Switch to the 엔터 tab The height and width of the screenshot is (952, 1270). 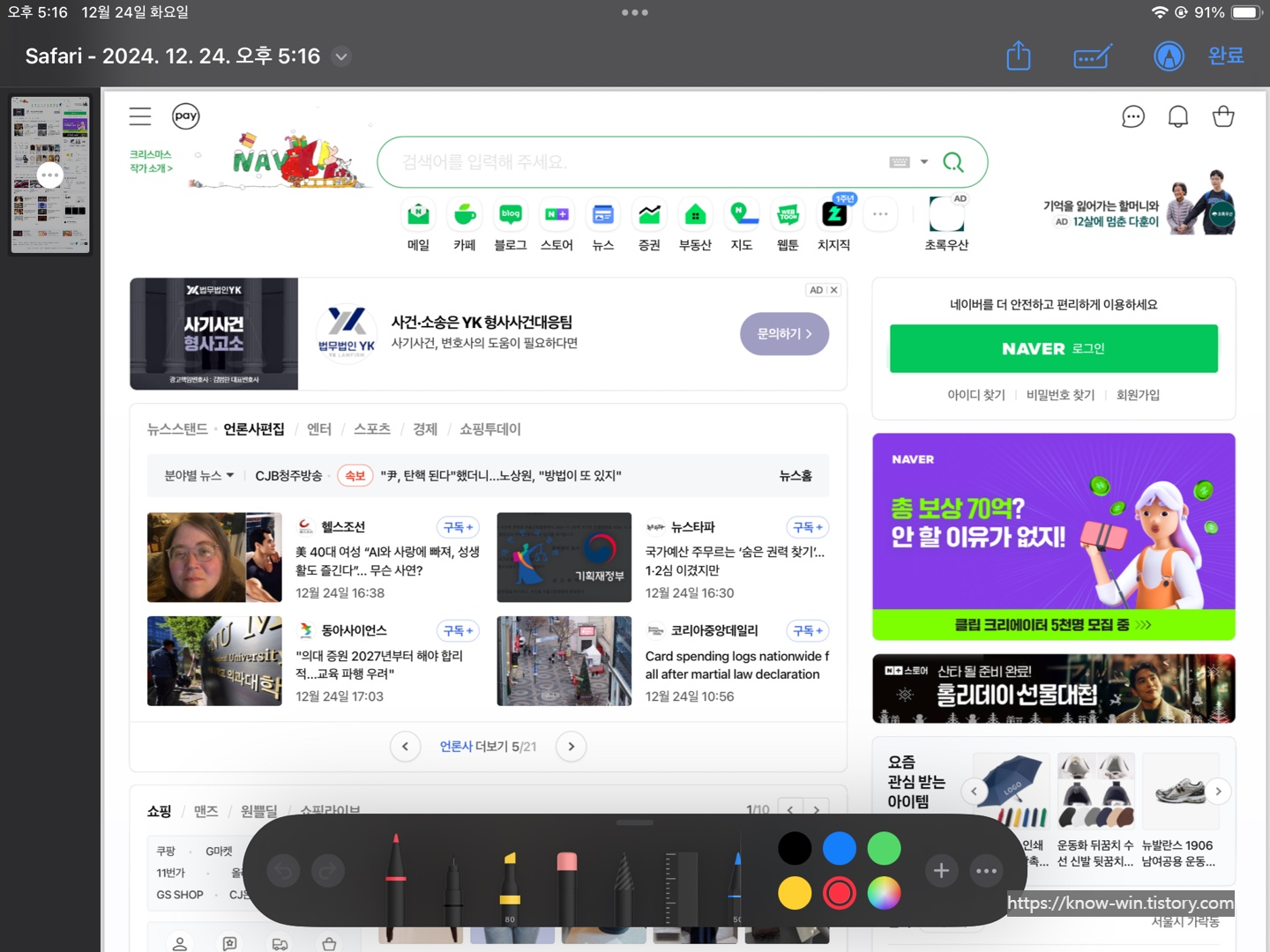coord(319,429)
